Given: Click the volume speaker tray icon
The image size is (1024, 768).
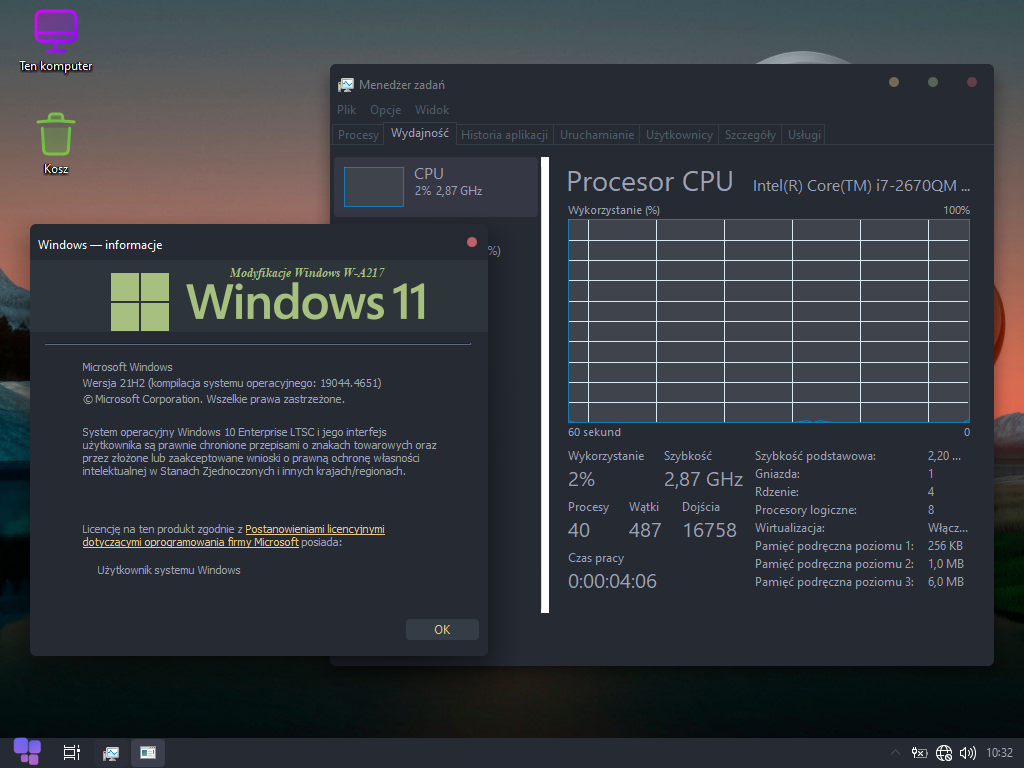Looking at the screenshot, I should (967, 753).
